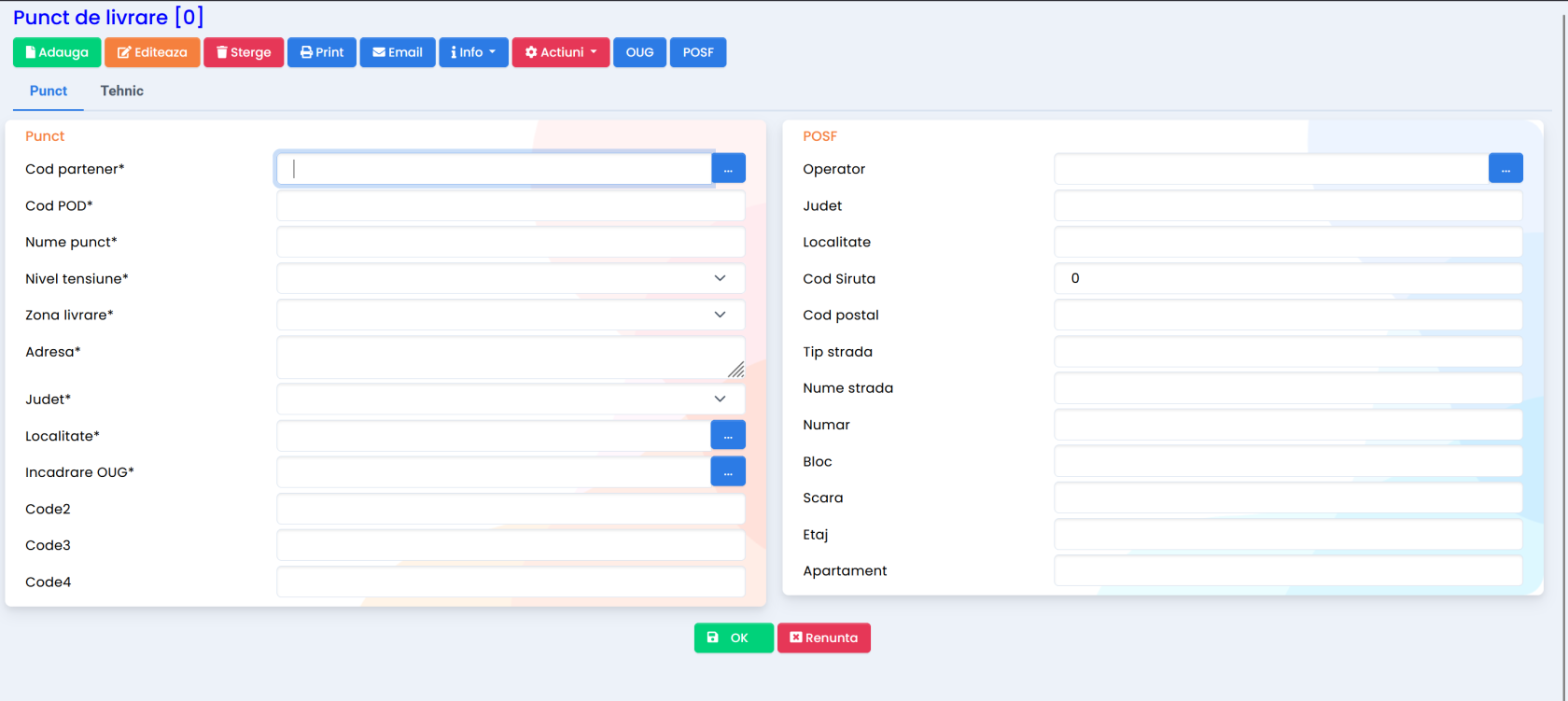Focus the Operator input field

point(1271,169)
